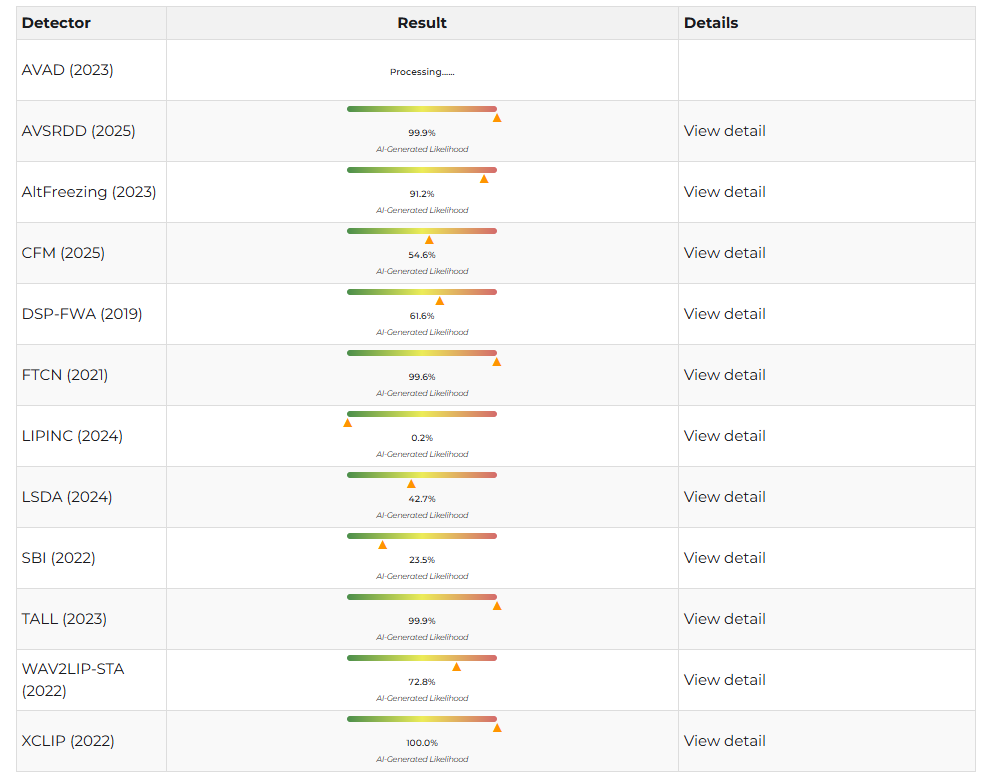Click the Detector column header

[x=56, y=23]
